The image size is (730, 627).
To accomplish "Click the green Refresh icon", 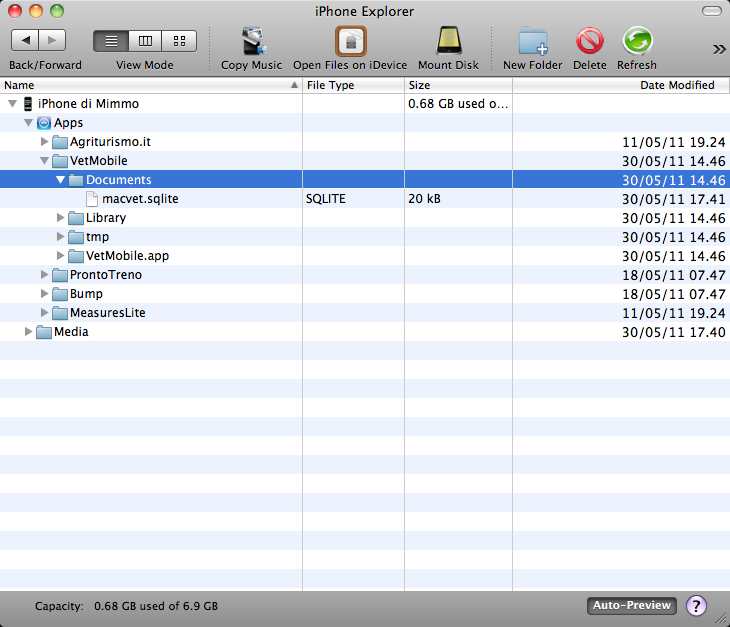I will [637, 40].
